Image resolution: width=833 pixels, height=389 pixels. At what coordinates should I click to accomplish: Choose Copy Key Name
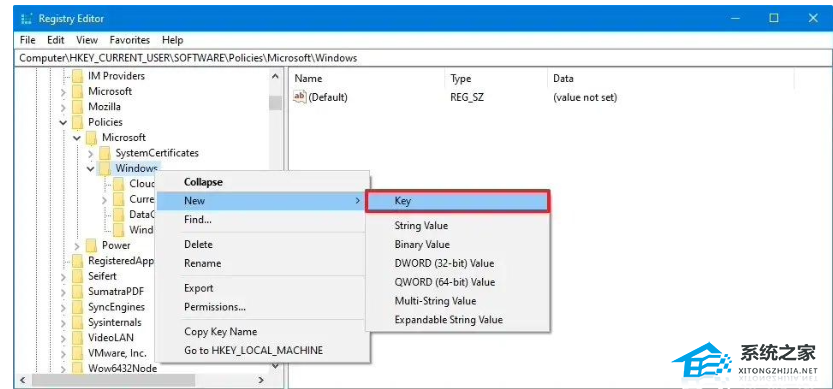[x=262, y=332]
